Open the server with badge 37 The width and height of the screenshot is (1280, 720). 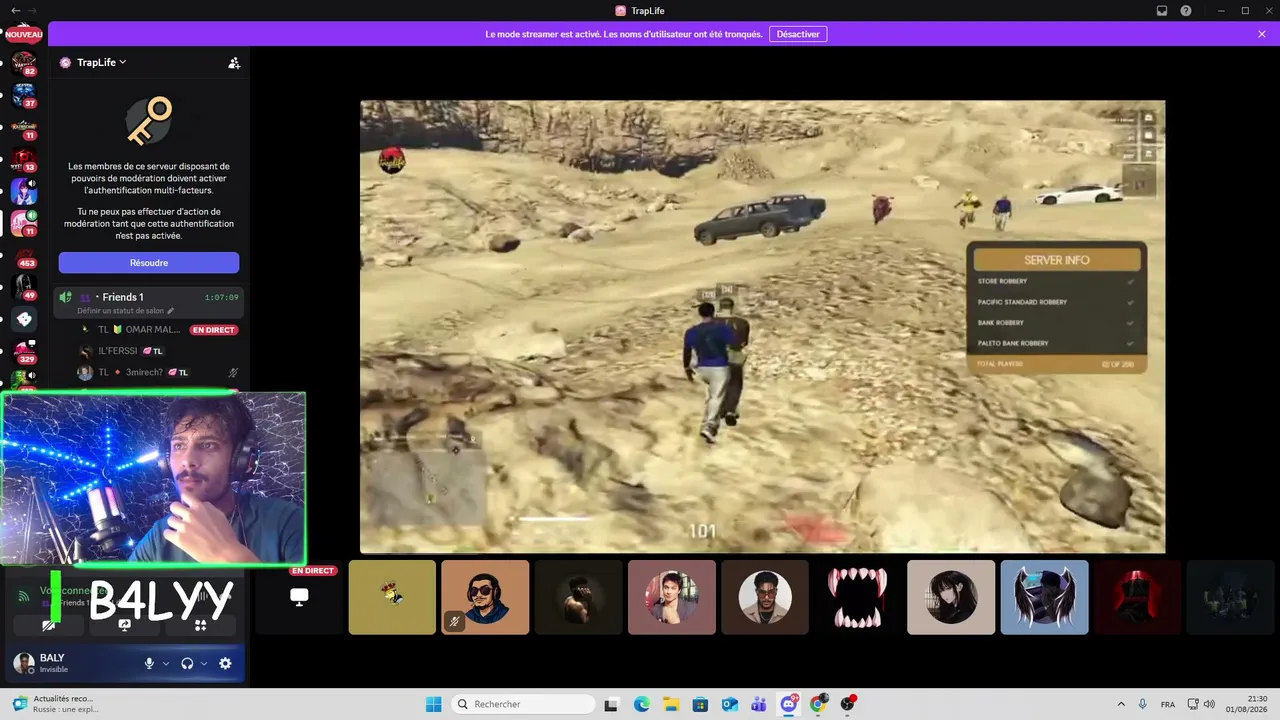coord(24,96)
